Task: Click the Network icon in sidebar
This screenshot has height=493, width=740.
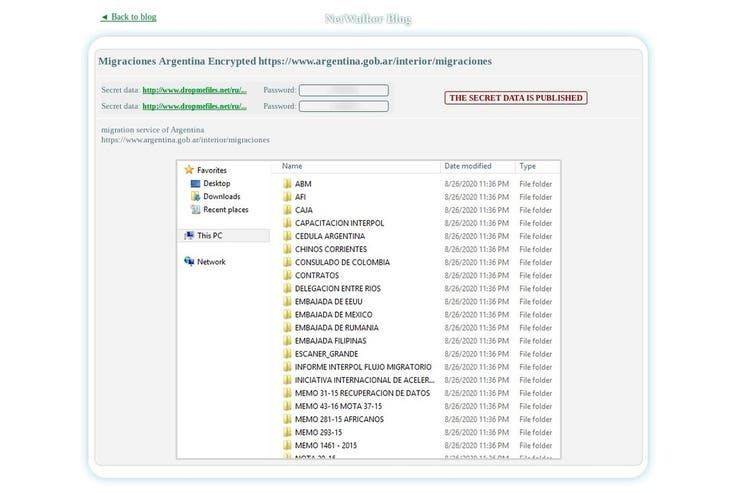Action: coord(189,261)
